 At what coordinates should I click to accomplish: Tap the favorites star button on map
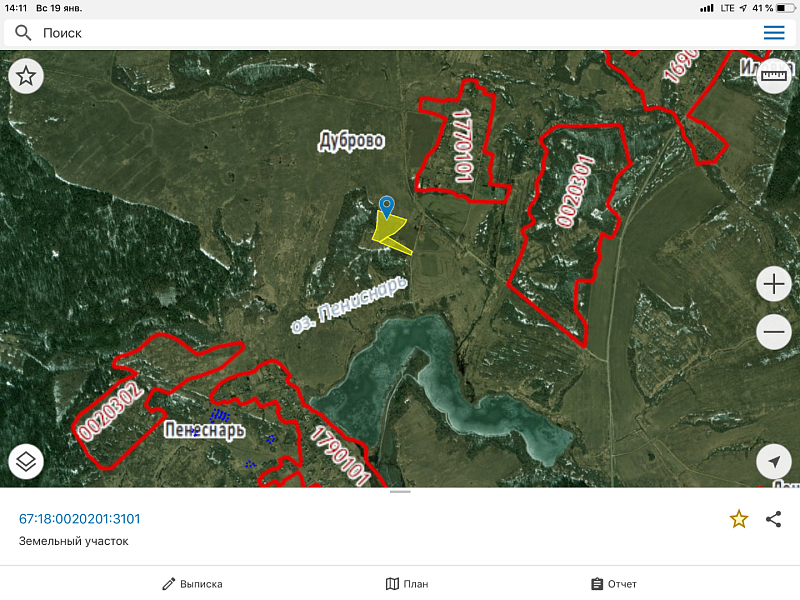[26, 77]
